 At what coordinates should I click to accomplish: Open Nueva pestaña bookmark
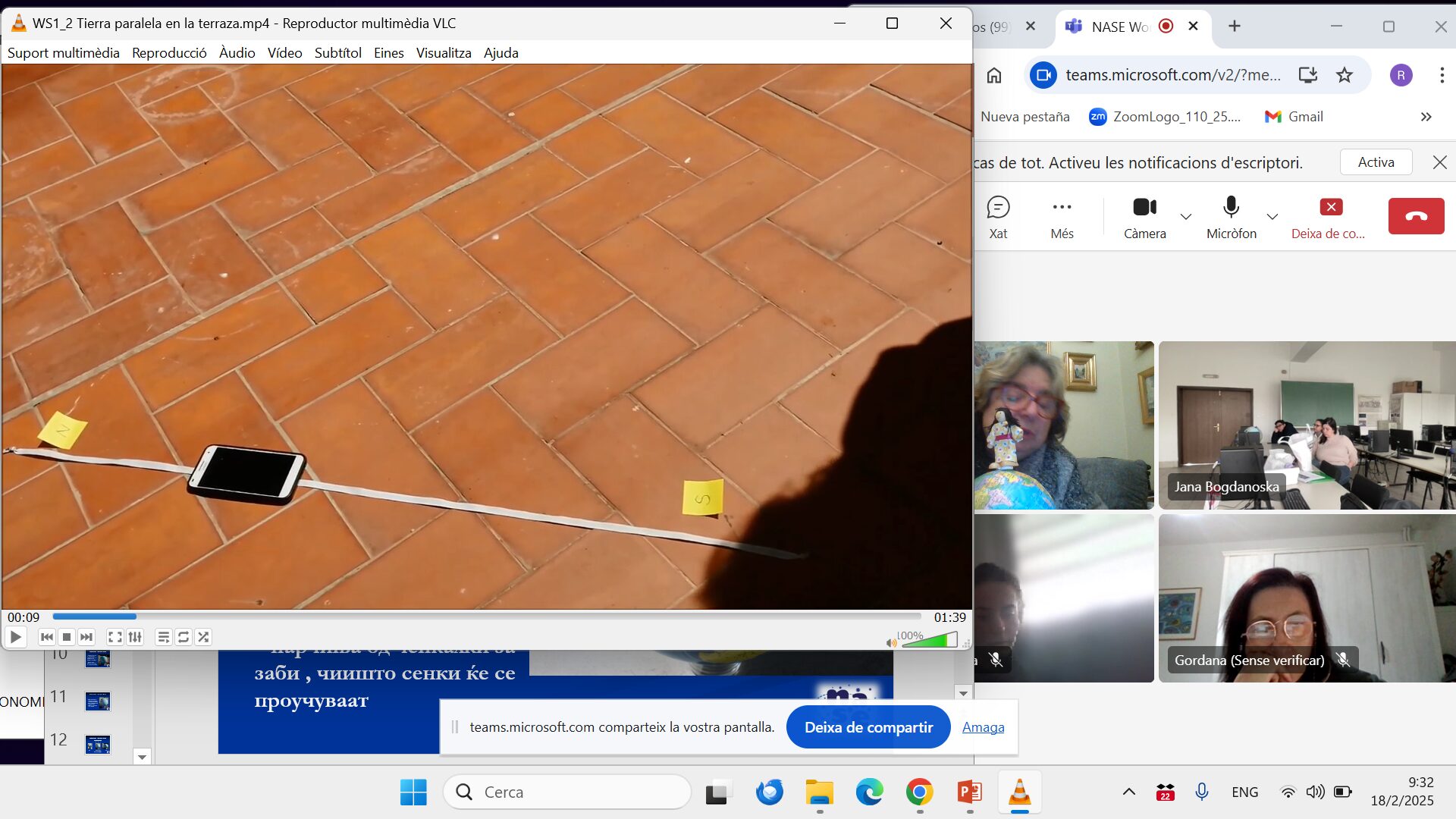[x=1025, y=117]
